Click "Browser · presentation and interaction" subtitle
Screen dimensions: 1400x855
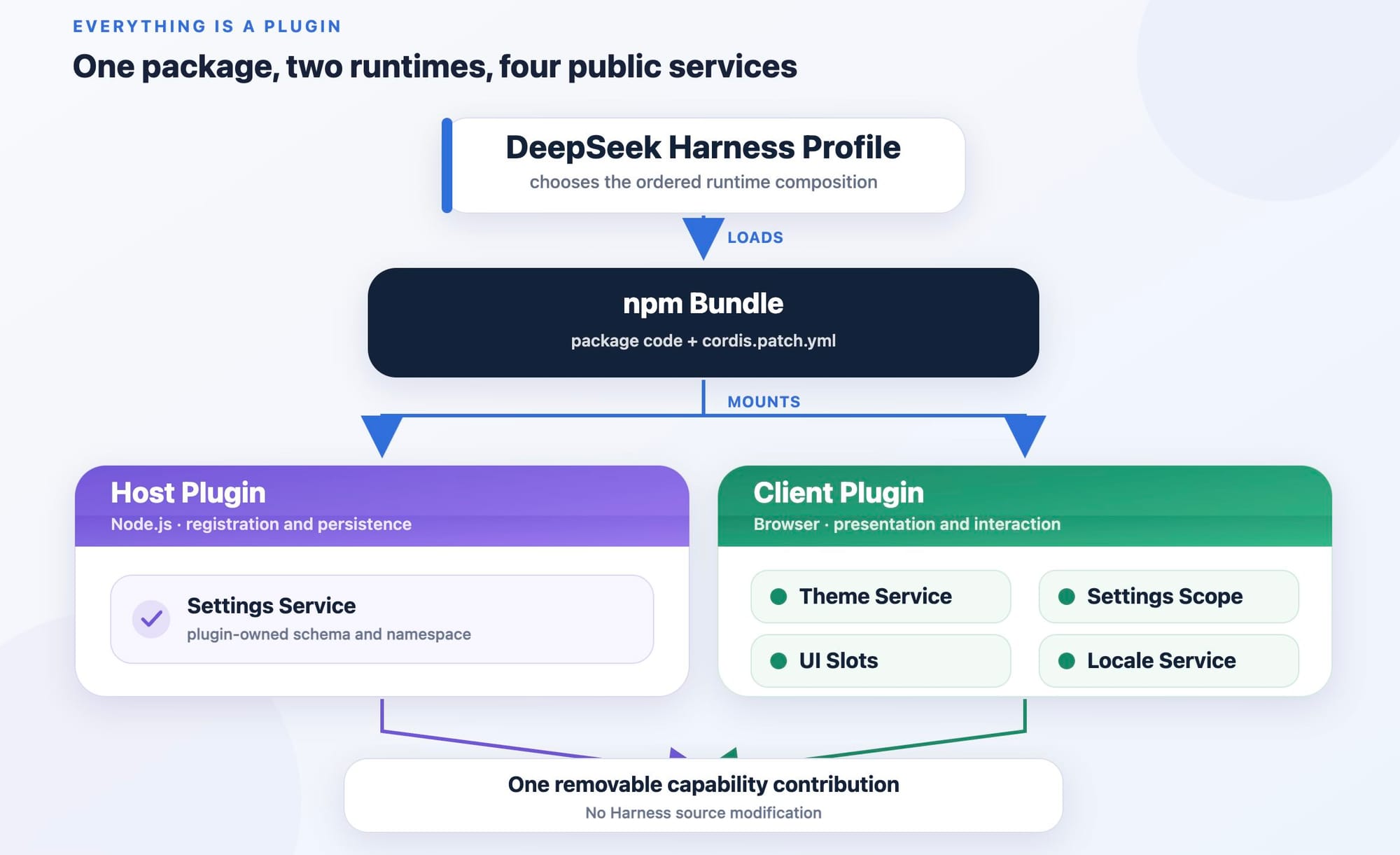click(907, 524)
